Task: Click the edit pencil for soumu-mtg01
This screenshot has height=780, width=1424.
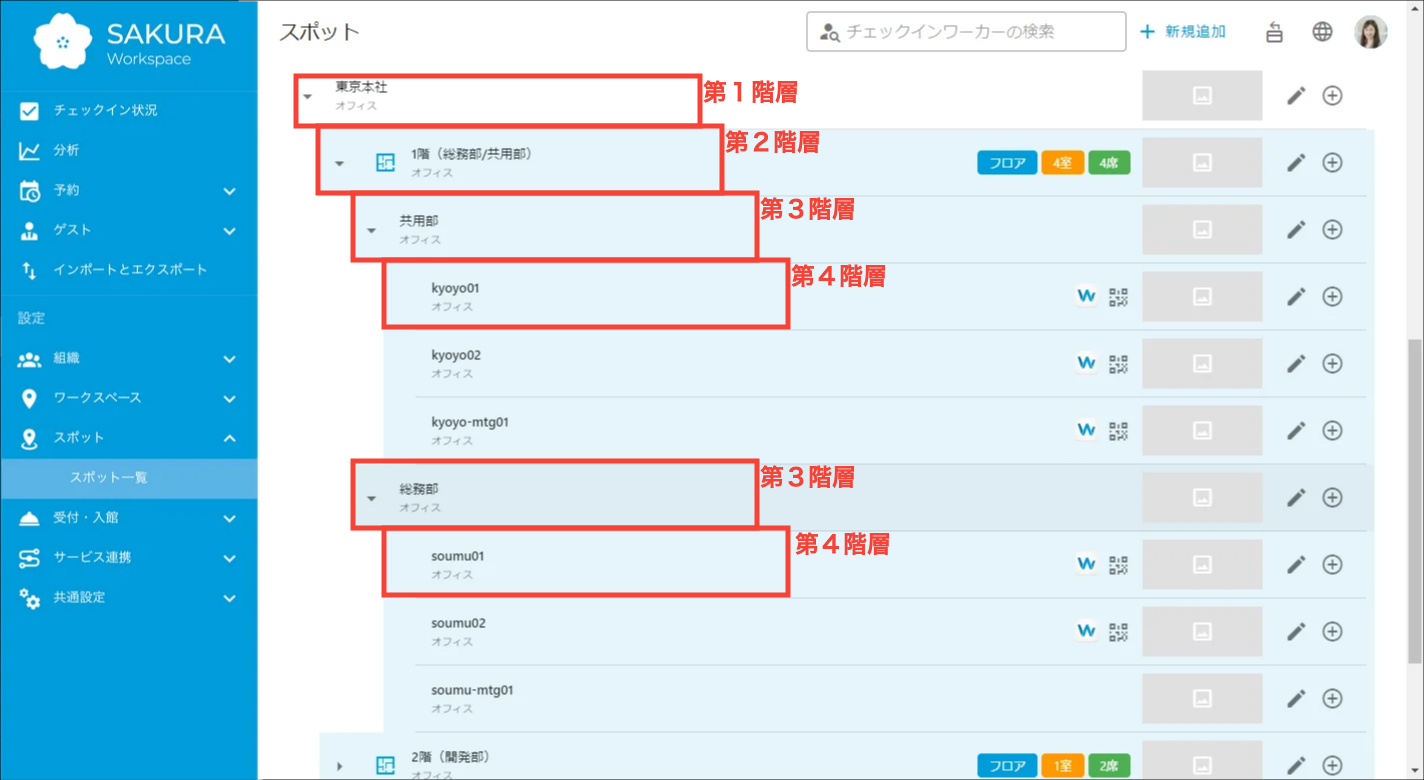Action: 1296,699
